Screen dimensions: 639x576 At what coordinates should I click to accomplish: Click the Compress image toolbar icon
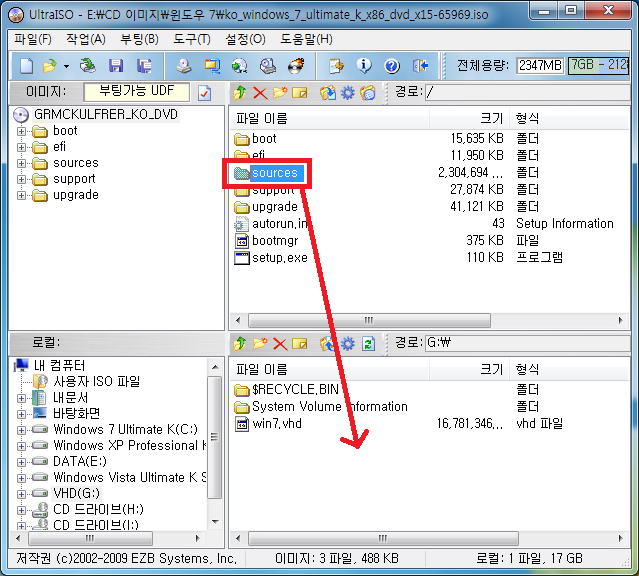(x=212, y=66)
